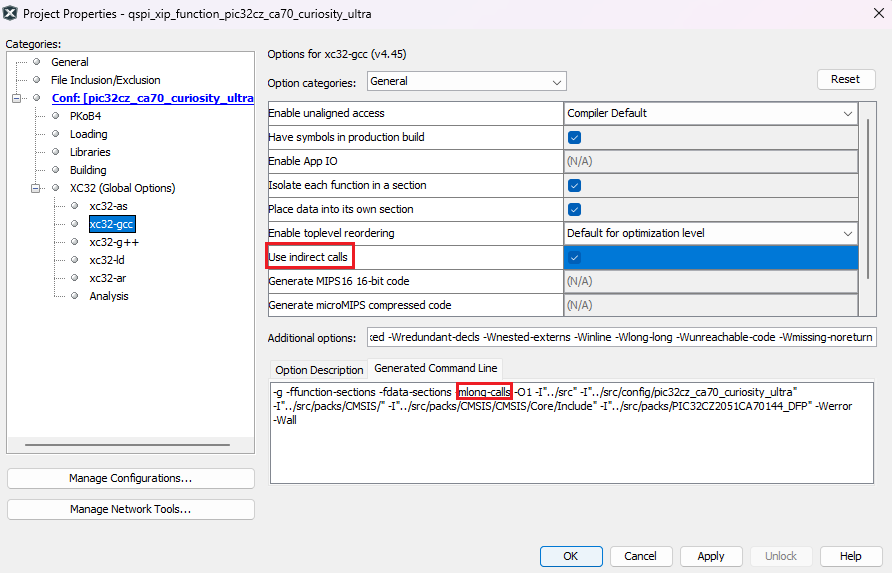892x573 pixels.
Task: Close the Project Properties dialog
Action: tap(878, 13)
